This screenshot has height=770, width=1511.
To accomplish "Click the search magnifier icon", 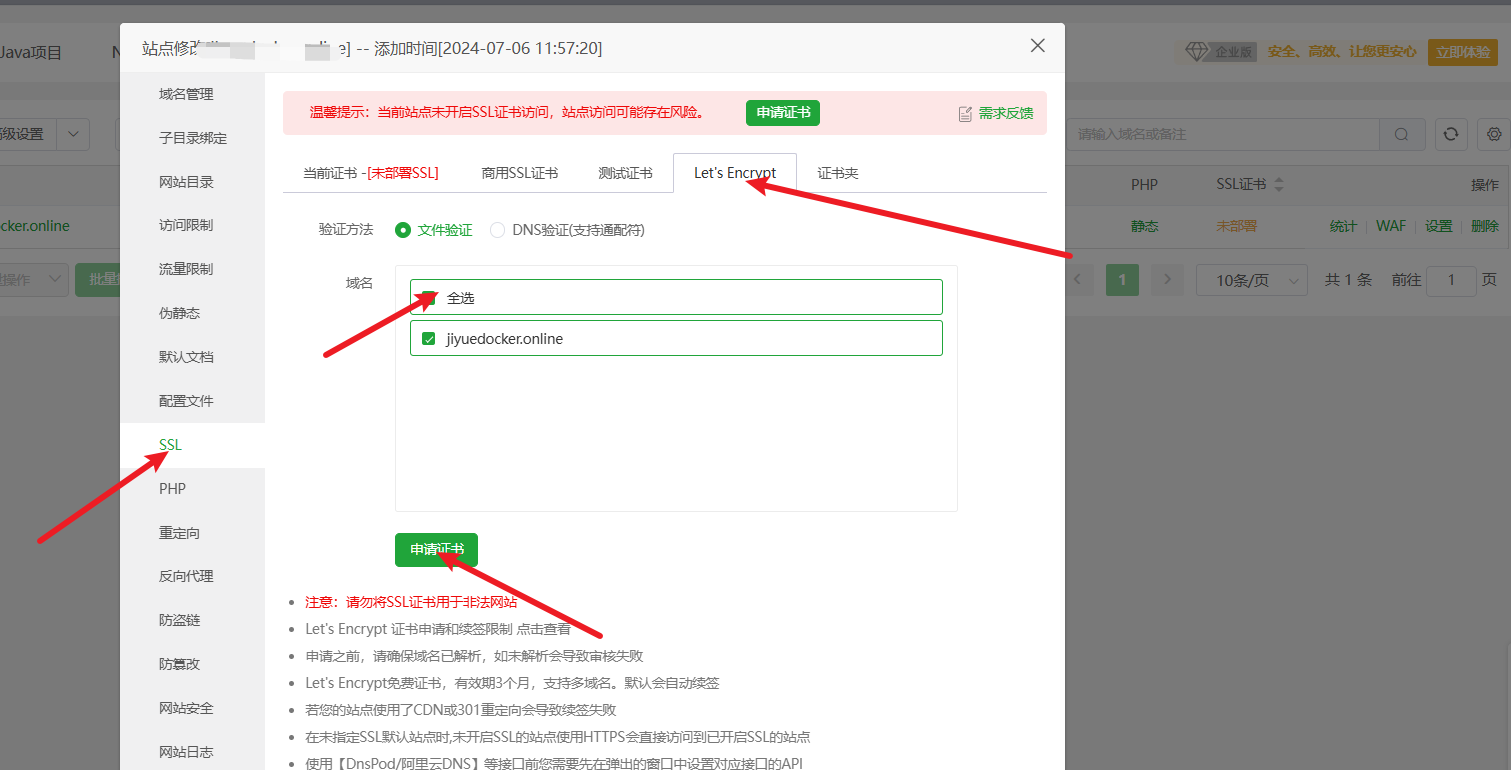I will coord(1402,134).
